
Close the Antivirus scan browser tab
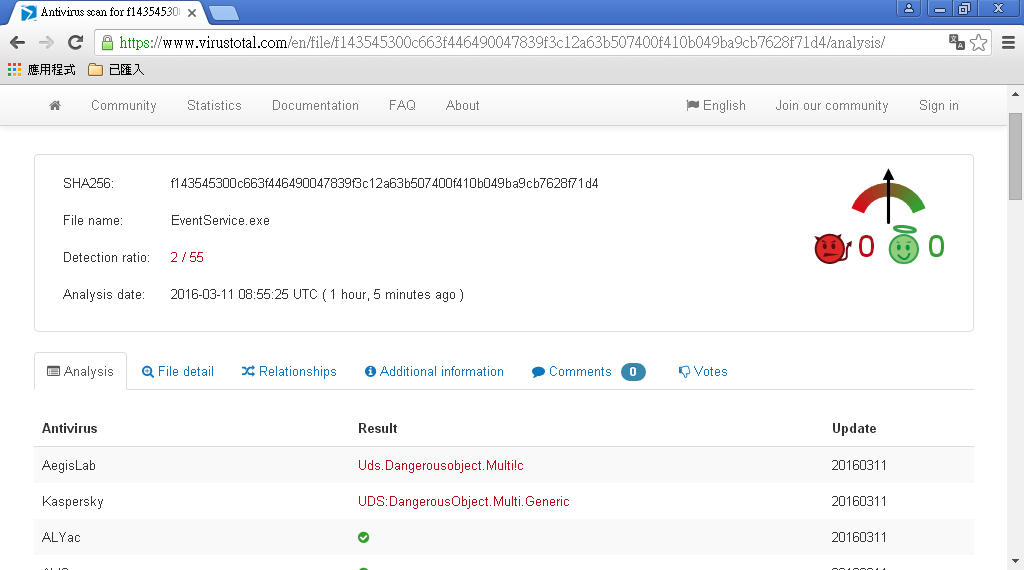192,12
